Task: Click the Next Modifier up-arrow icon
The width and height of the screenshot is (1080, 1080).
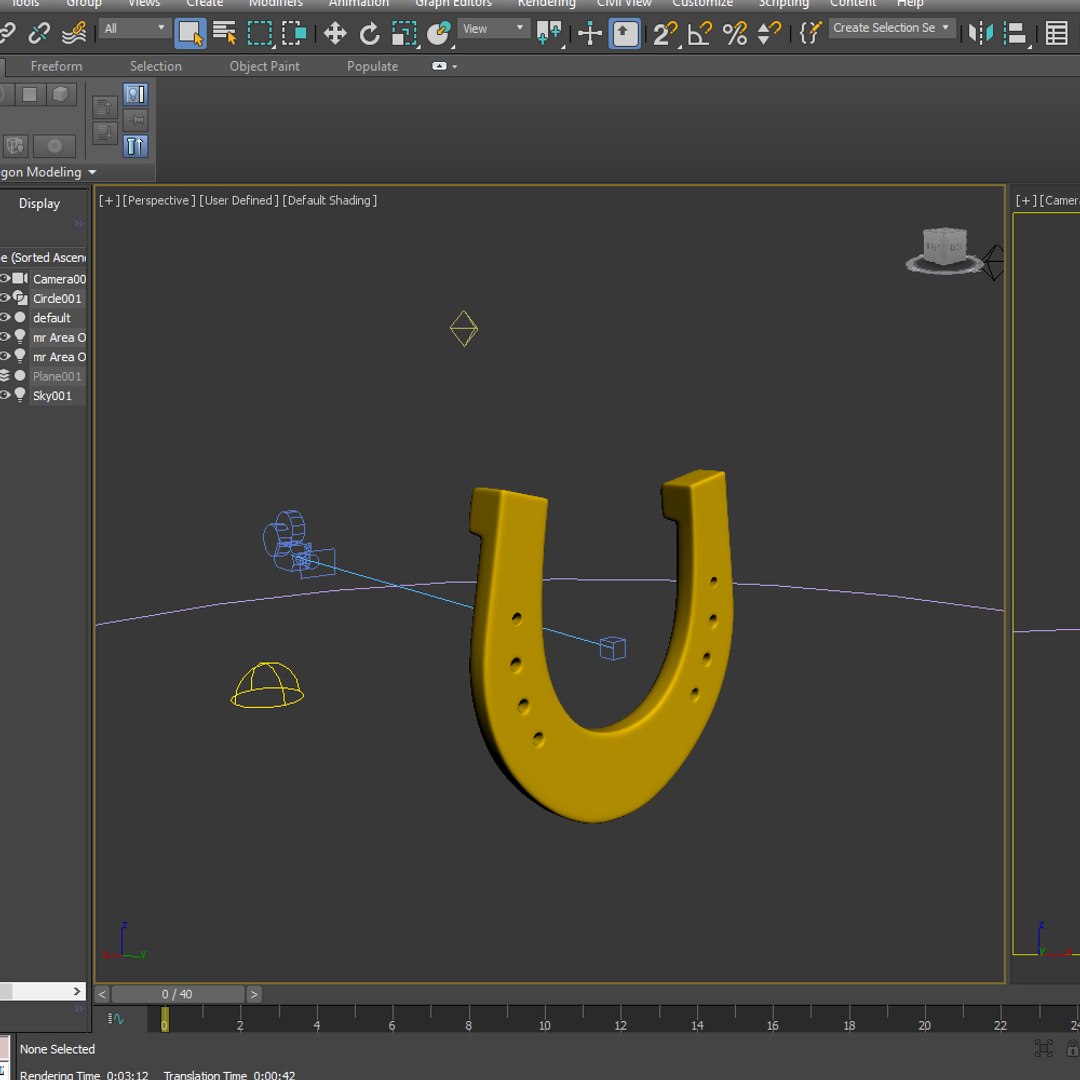Action: 104,107
